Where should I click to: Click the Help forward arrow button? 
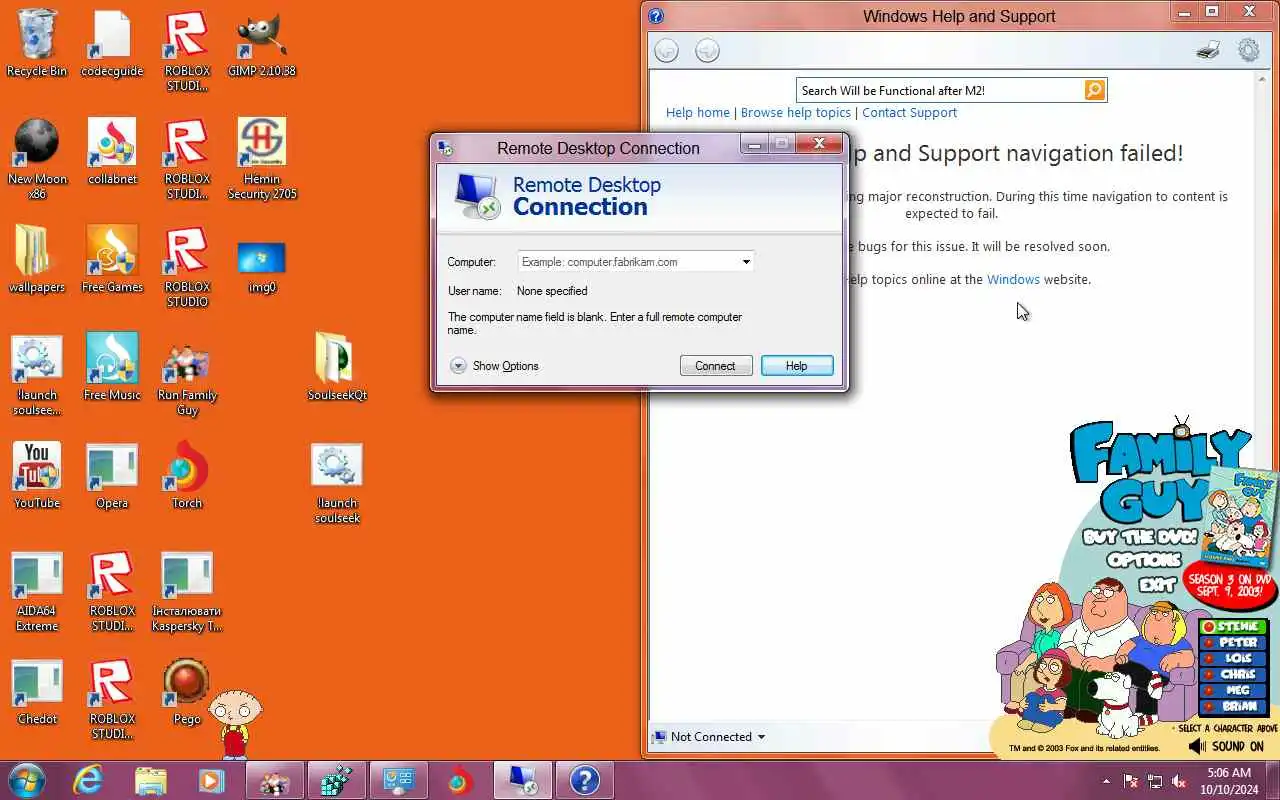(707, 51)
